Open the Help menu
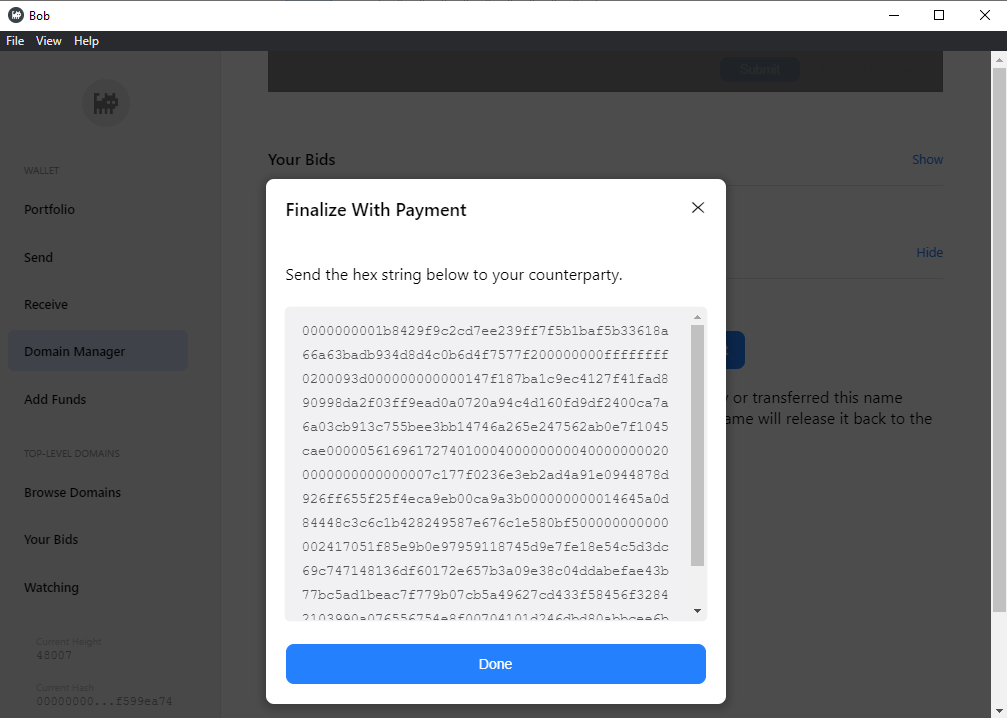Viewport: 1007px width, 718px height. point(87,41)
